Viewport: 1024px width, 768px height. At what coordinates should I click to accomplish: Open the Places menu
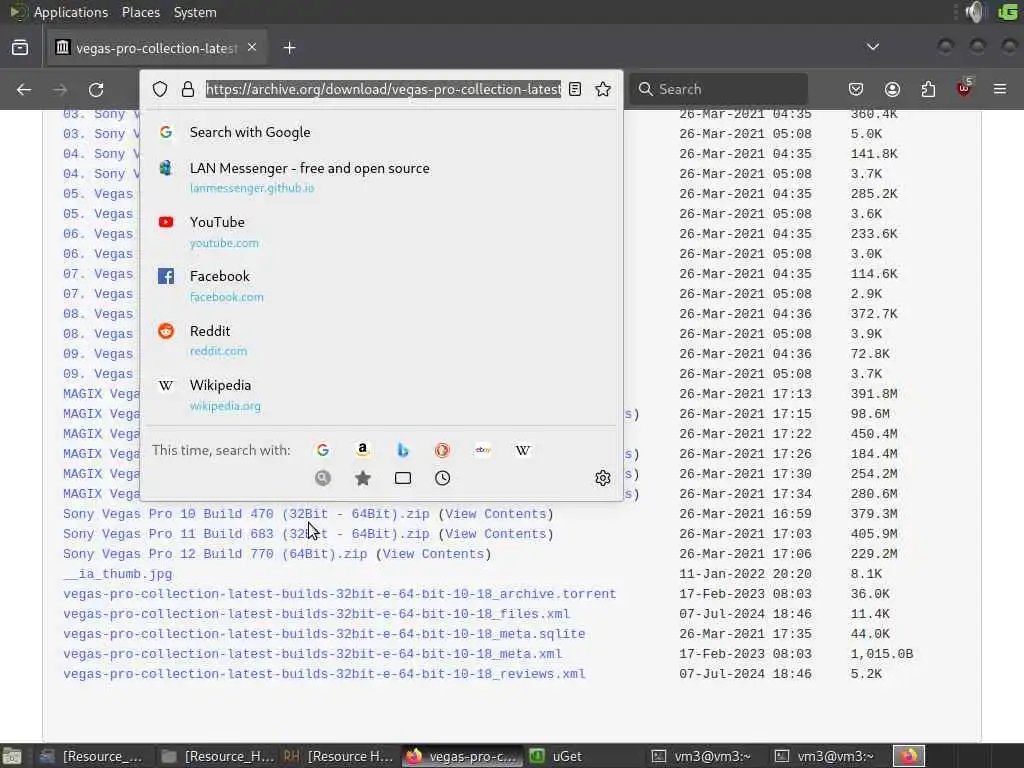(x=141, y=12)
